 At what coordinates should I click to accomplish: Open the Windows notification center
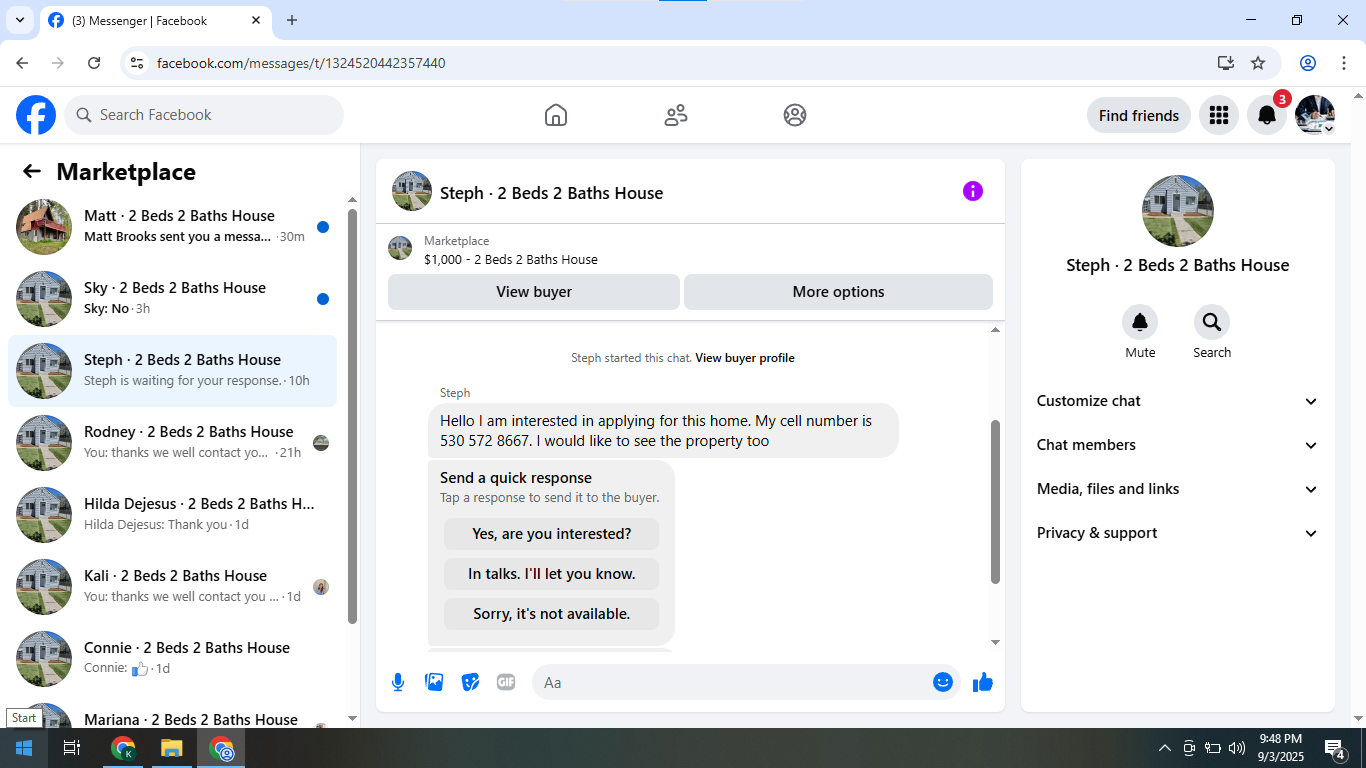coord(1334,748)
